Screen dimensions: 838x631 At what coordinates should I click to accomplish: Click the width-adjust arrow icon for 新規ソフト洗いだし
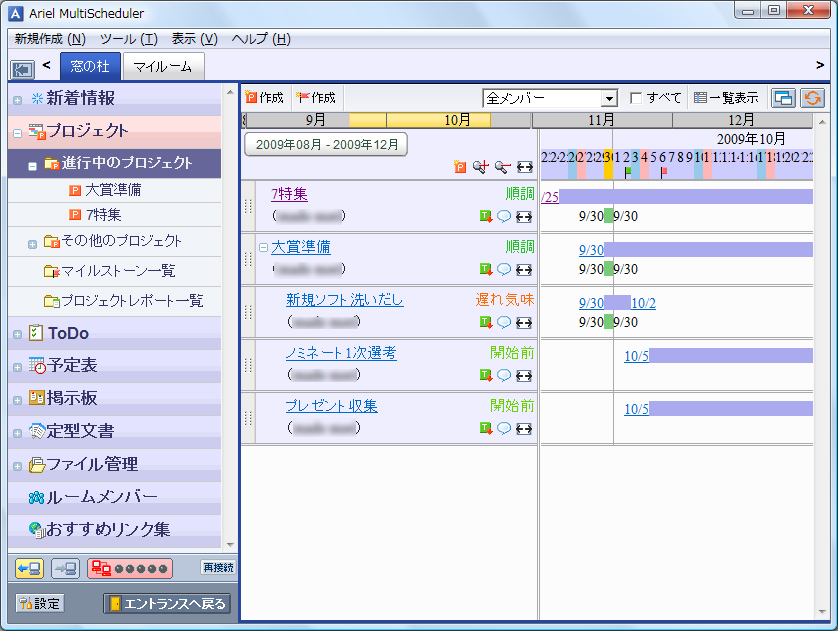[x=524, y=322]
